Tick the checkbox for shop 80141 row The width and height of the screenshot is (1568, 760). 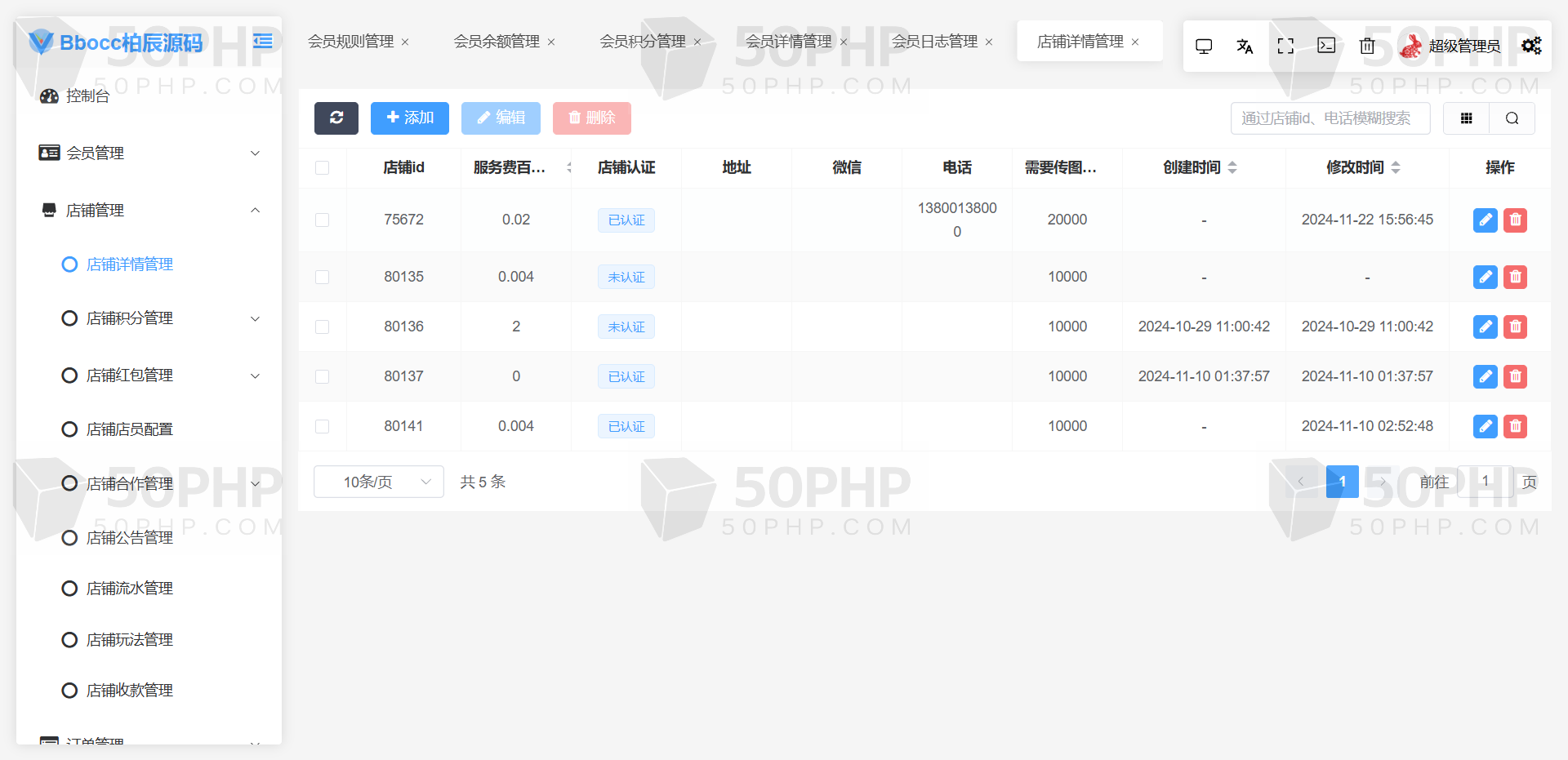coord(322,426)
